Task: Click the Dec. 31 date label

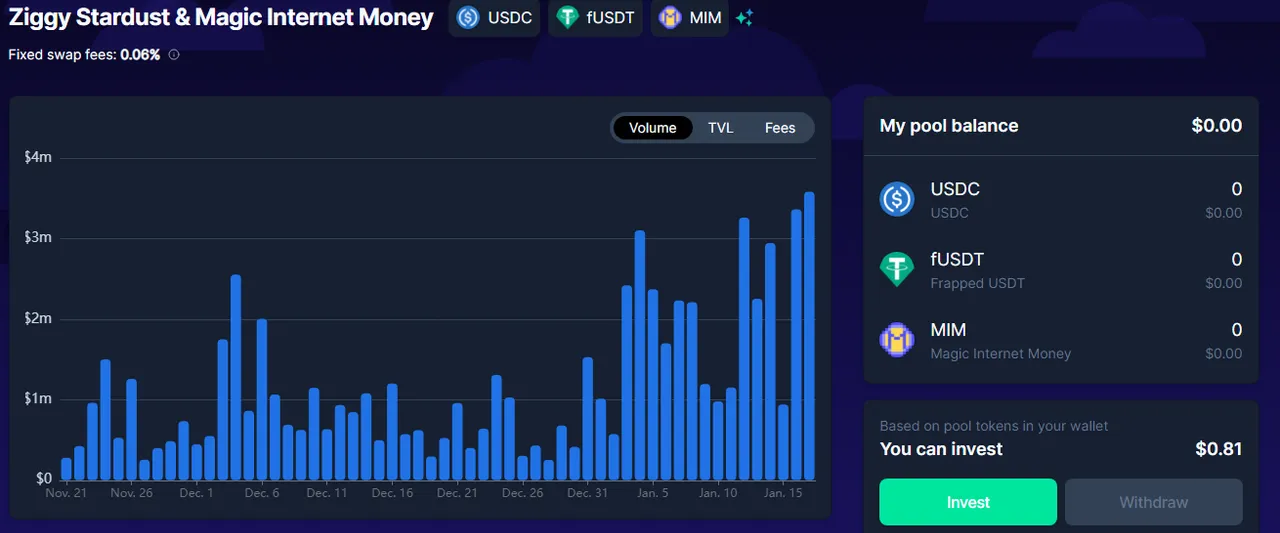Action: point(587,493)
